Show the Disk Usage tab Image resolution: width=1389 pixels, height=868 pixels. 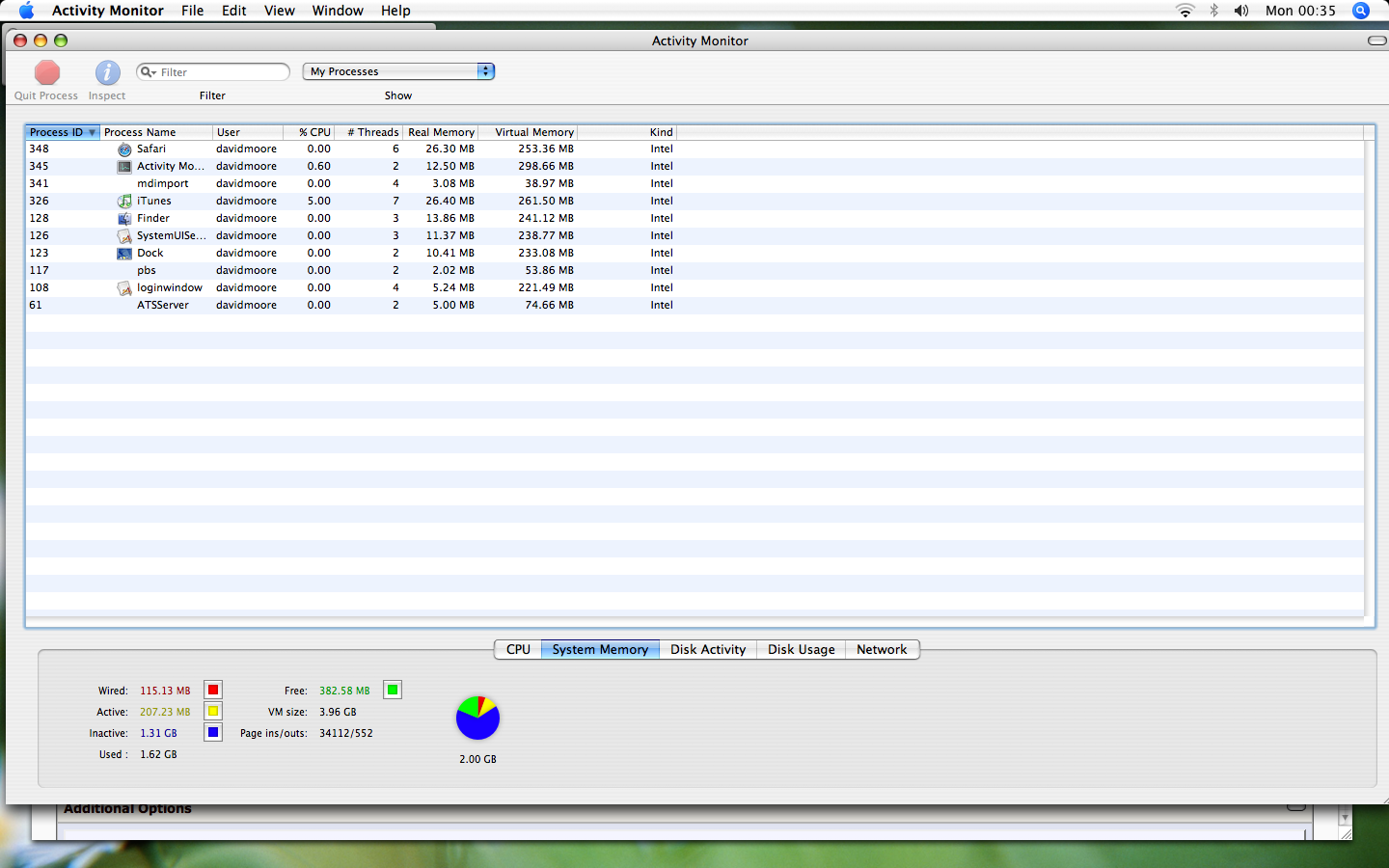coord(801,649)
